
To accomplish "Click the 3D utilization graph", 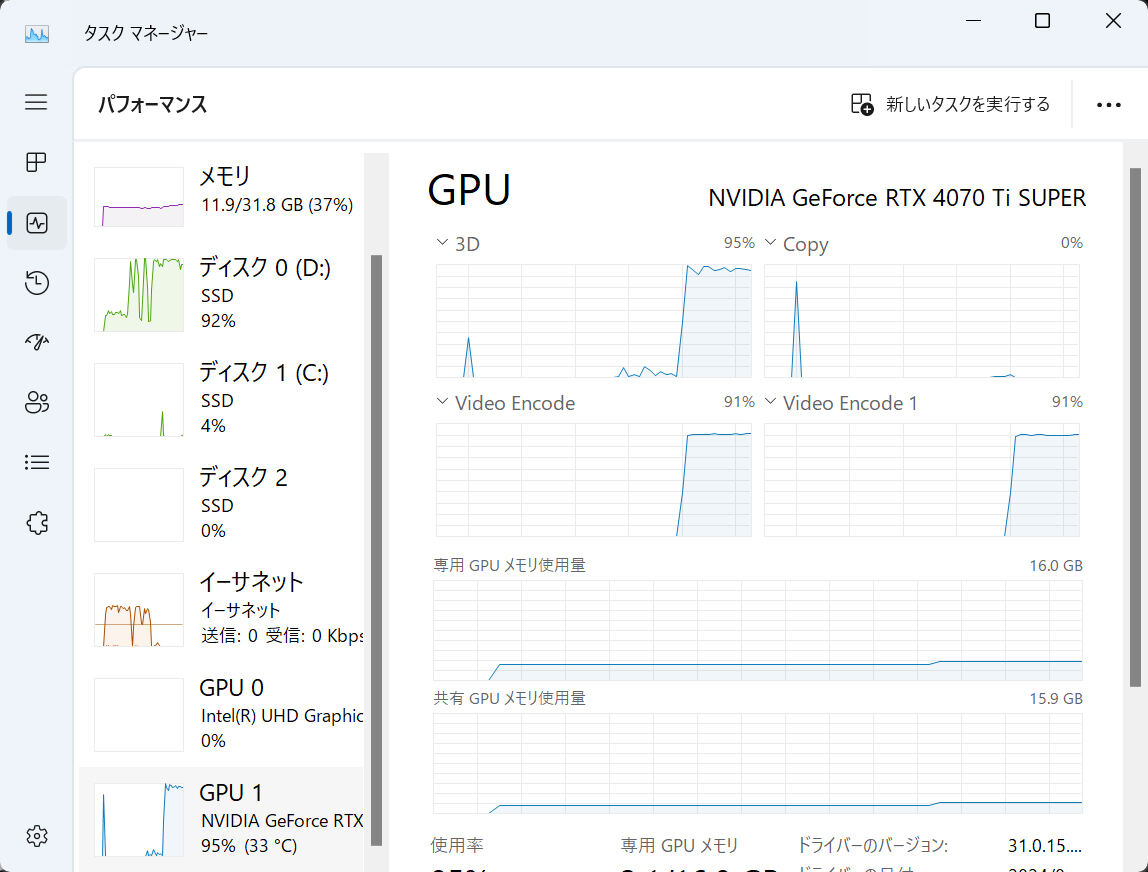I will (x=594, y=321).
